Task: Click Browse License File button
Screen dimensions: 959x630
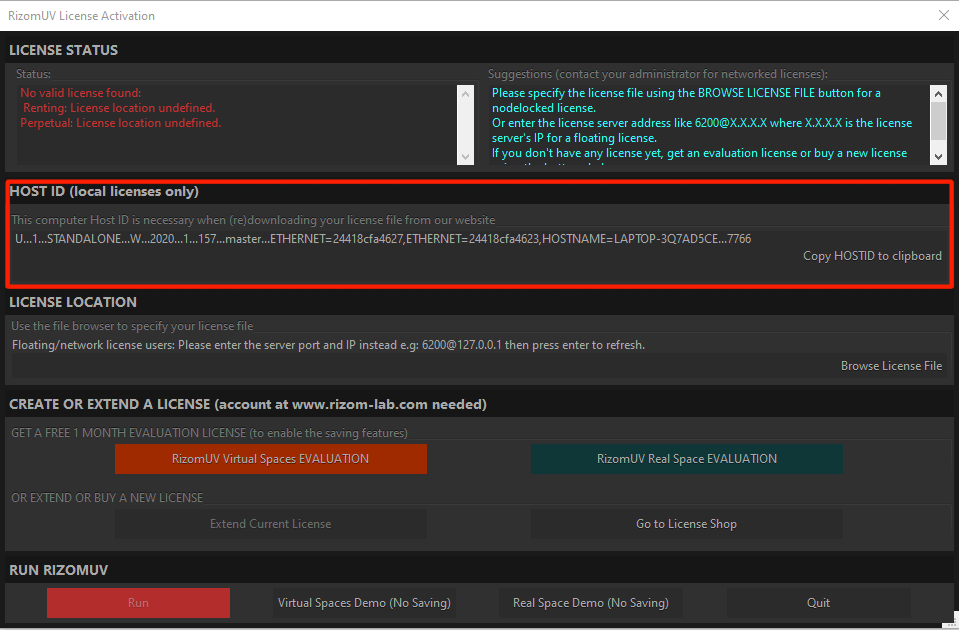Action: (x=891, y=366)
